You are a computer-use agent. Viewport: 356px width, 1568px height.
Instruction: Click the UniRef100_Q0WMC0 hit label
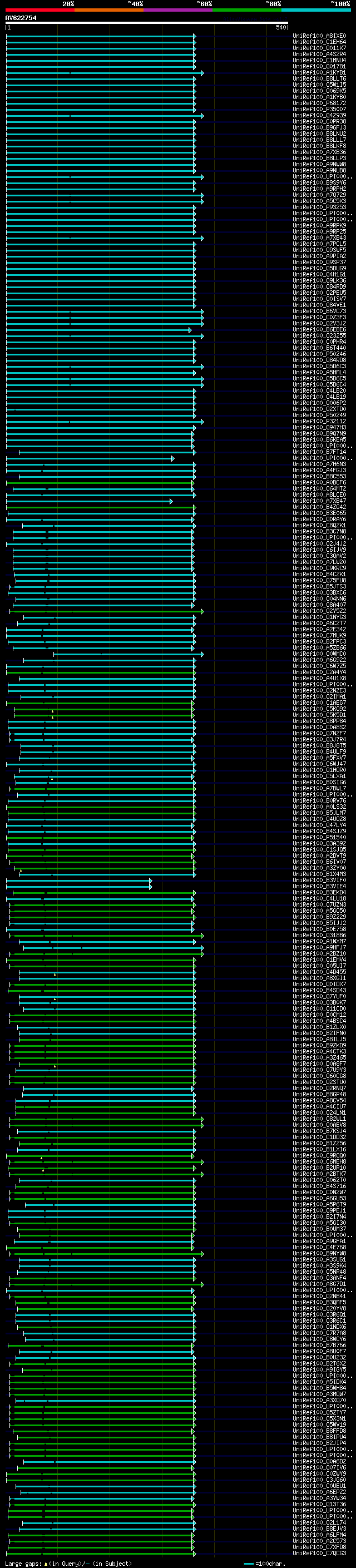[319, 654]
